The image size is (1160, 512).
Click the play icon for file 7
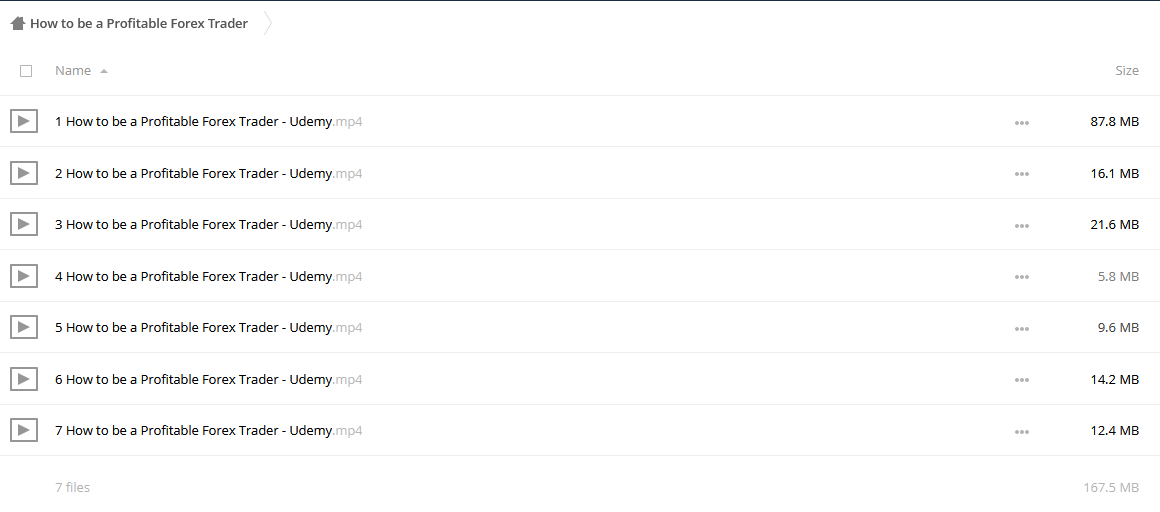tap(24, 429)
